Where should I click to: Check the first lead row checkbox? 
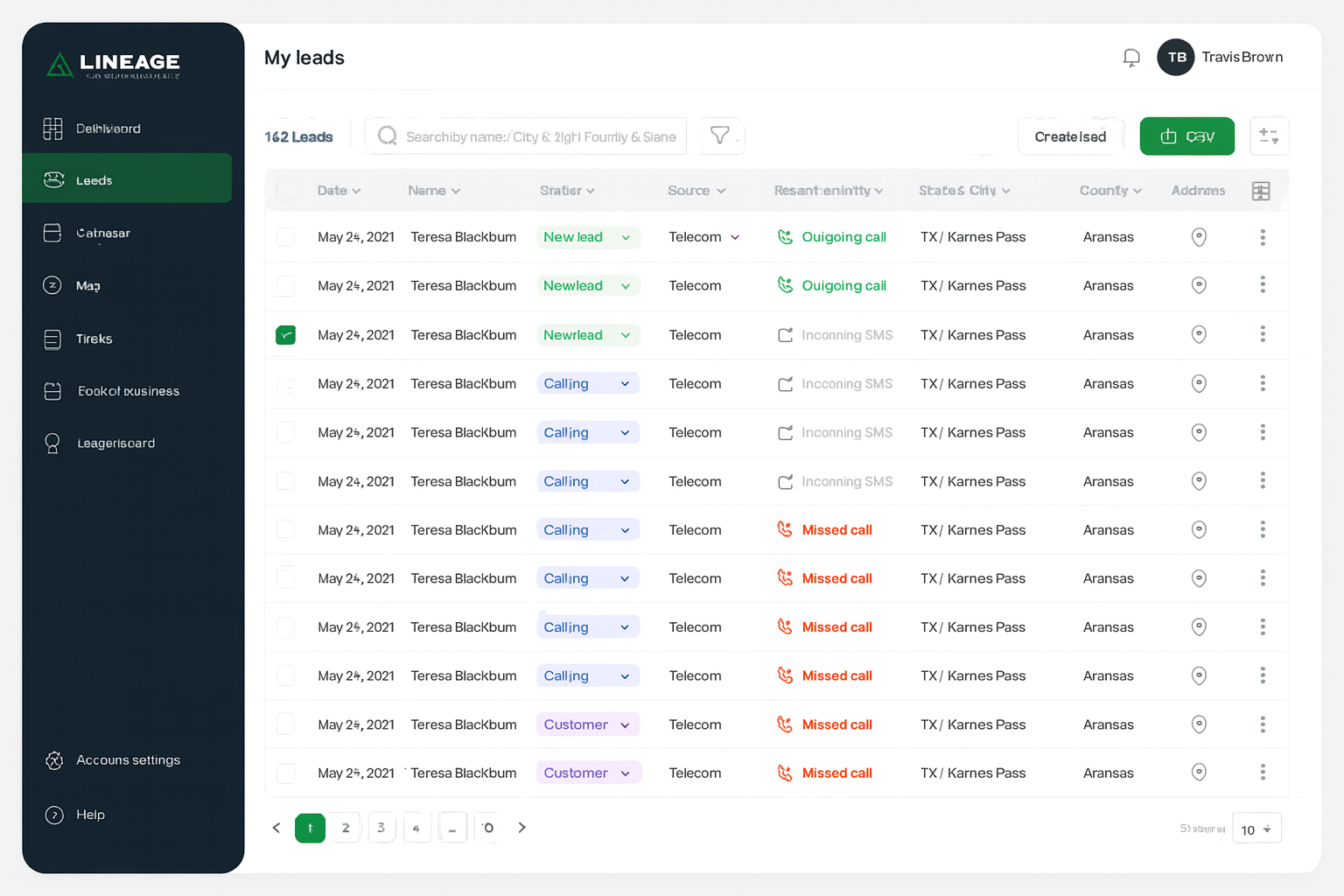(285, 236)
